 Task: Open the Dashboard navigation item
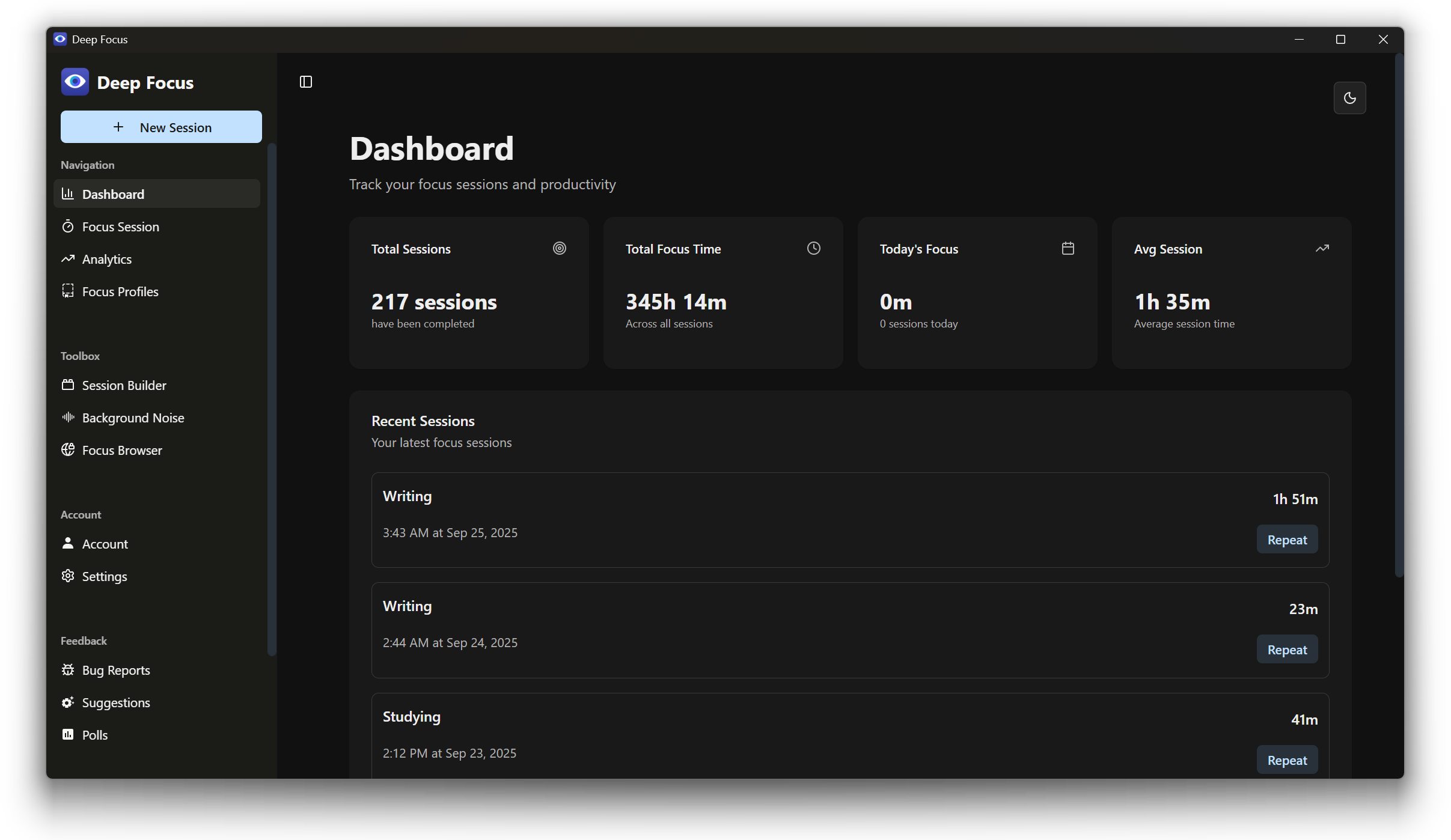(157, 193)
